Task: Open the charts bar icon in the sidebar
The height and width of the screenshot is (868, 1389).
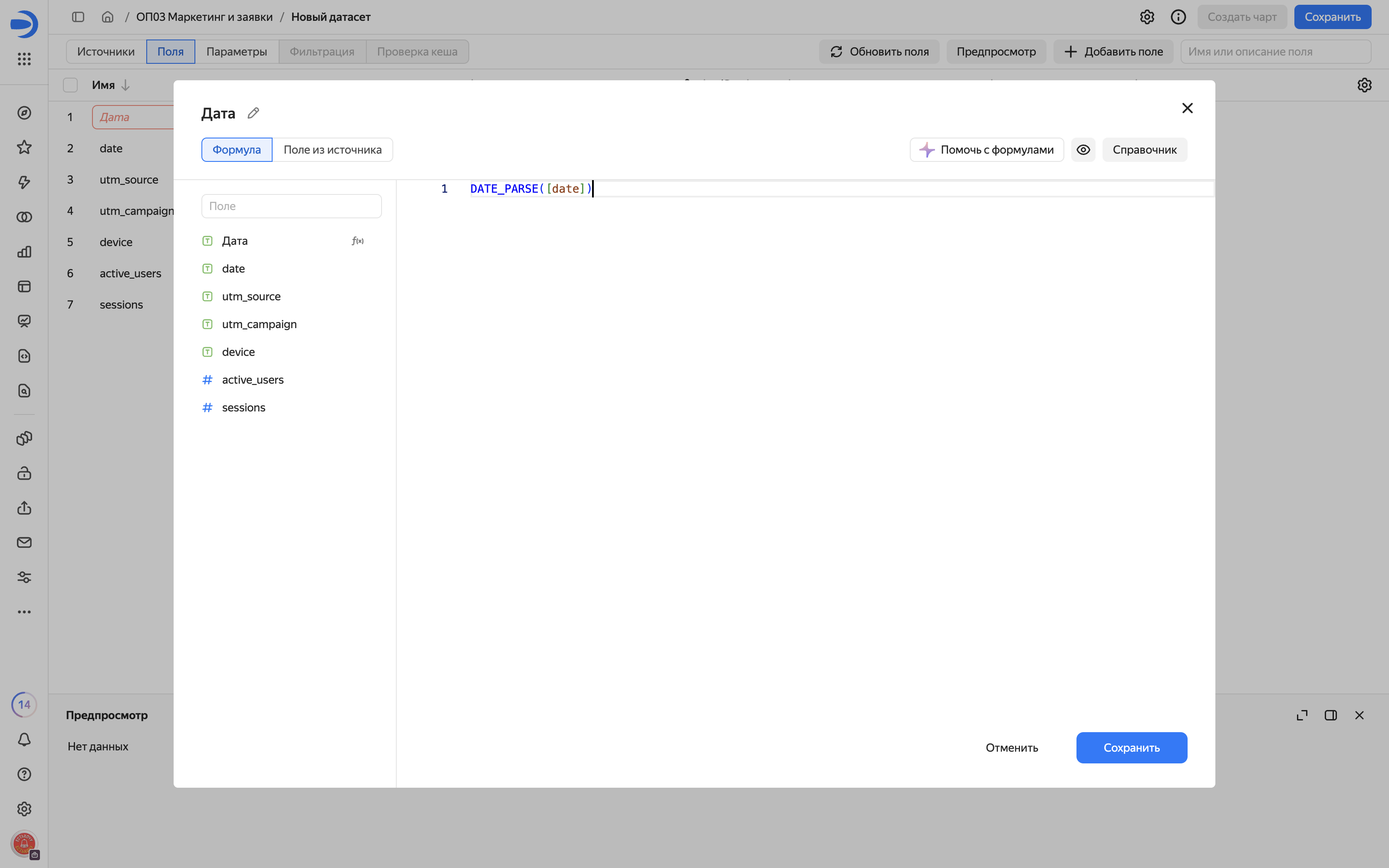Action: [24, 251]
